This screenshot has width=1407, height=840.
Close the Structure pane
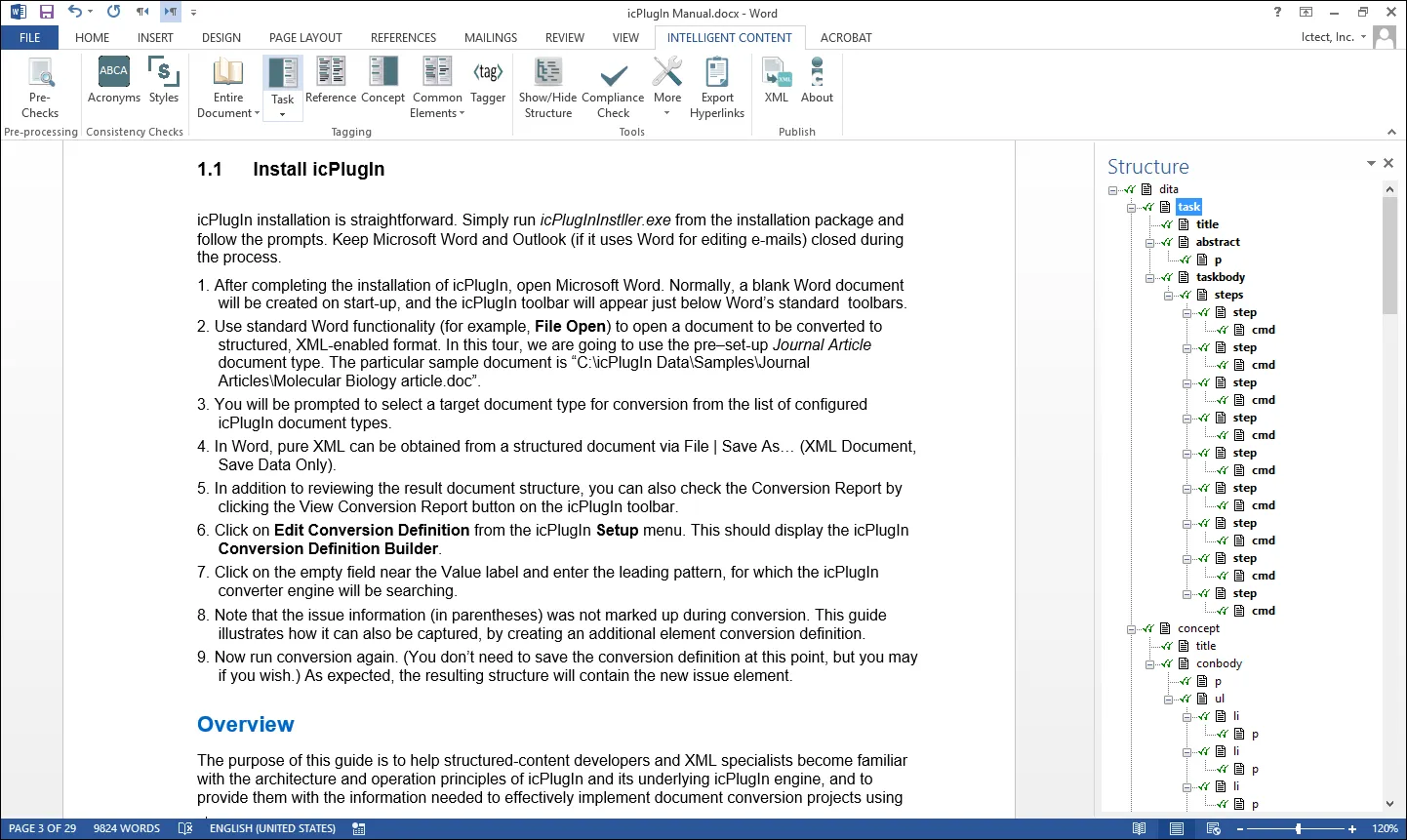pos(1388,163)
